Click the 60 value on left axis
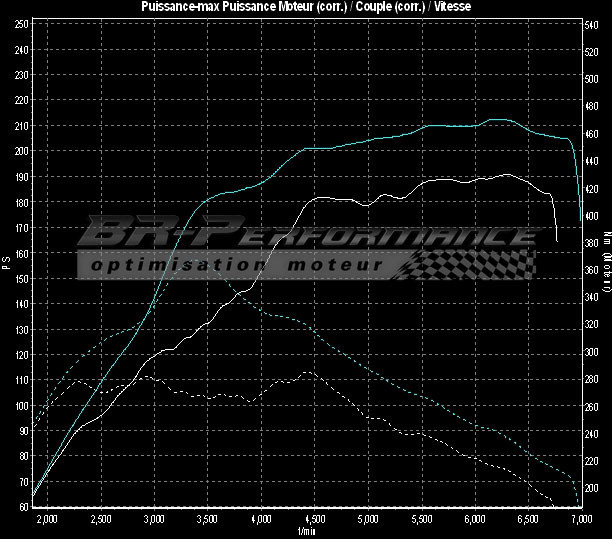 click(x=21, y=507)
